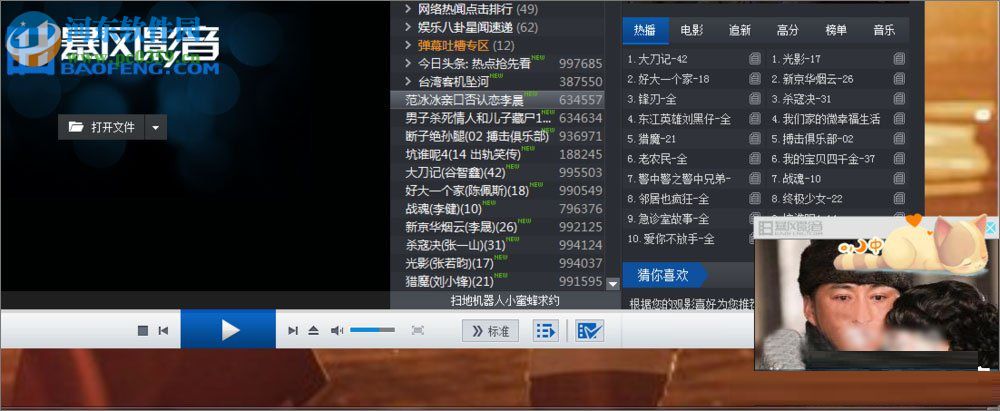Skip to the previous track
The image size is (1000, 411).
coord(163,330)
